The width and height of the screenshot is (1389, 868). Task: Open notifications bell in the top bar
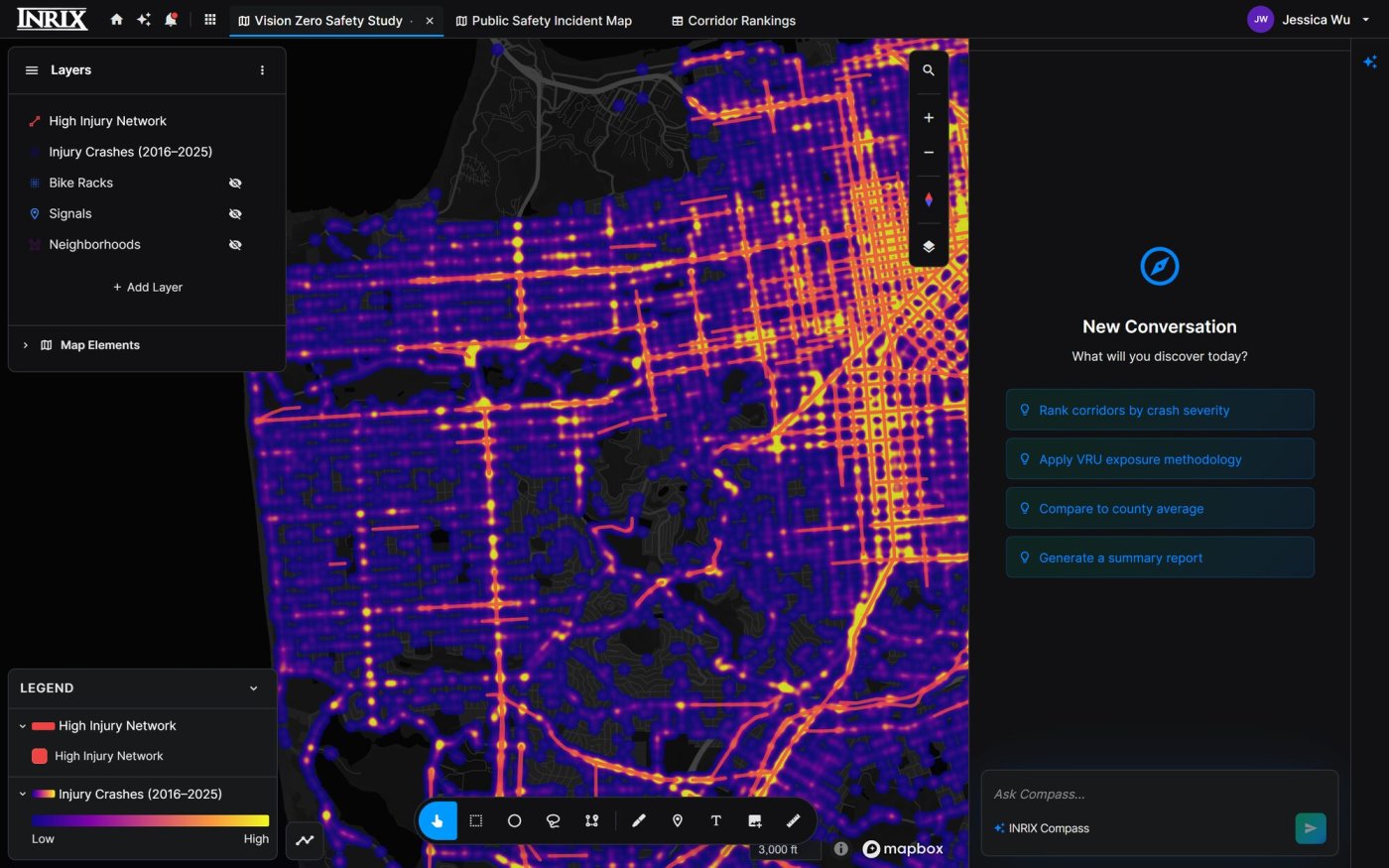[171, 20]
